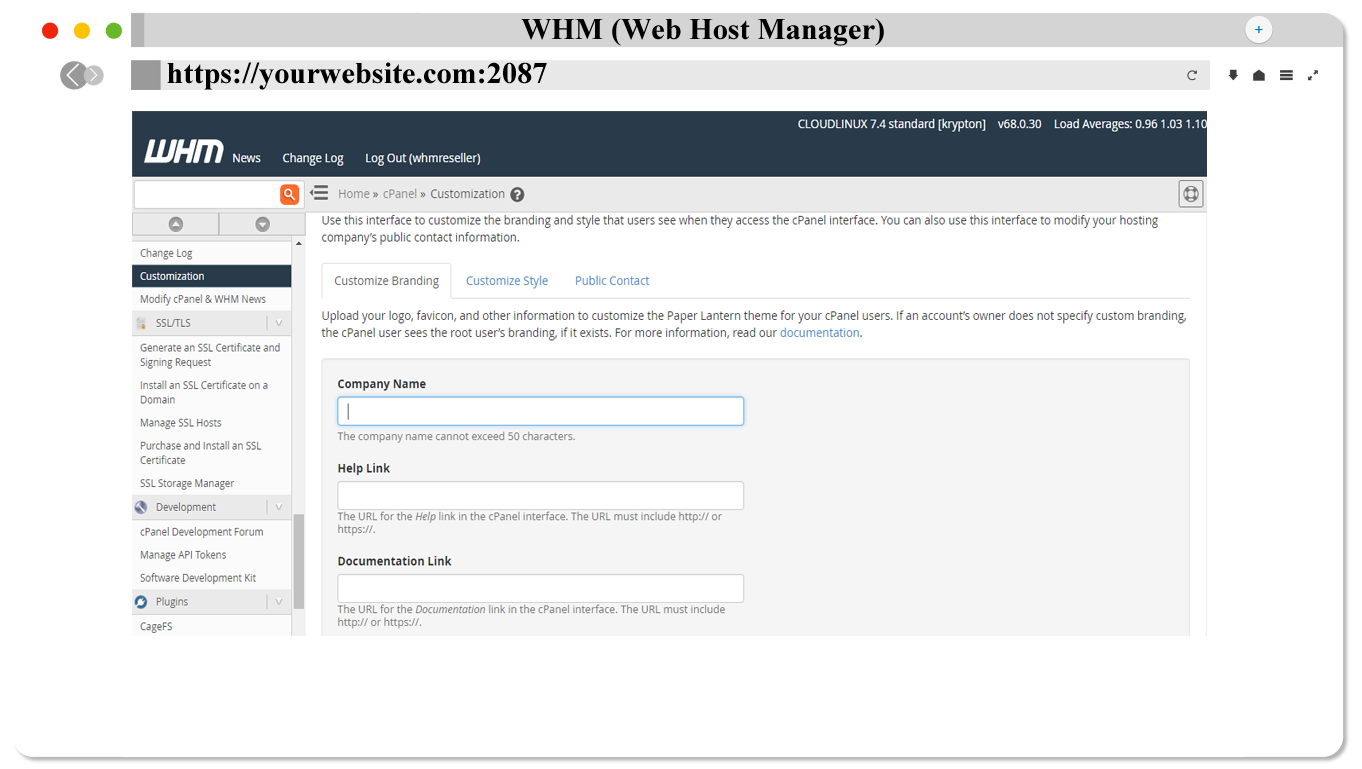Click the expand all down arrow button
The image size is (1362, 769).
[x=262, y=224]
